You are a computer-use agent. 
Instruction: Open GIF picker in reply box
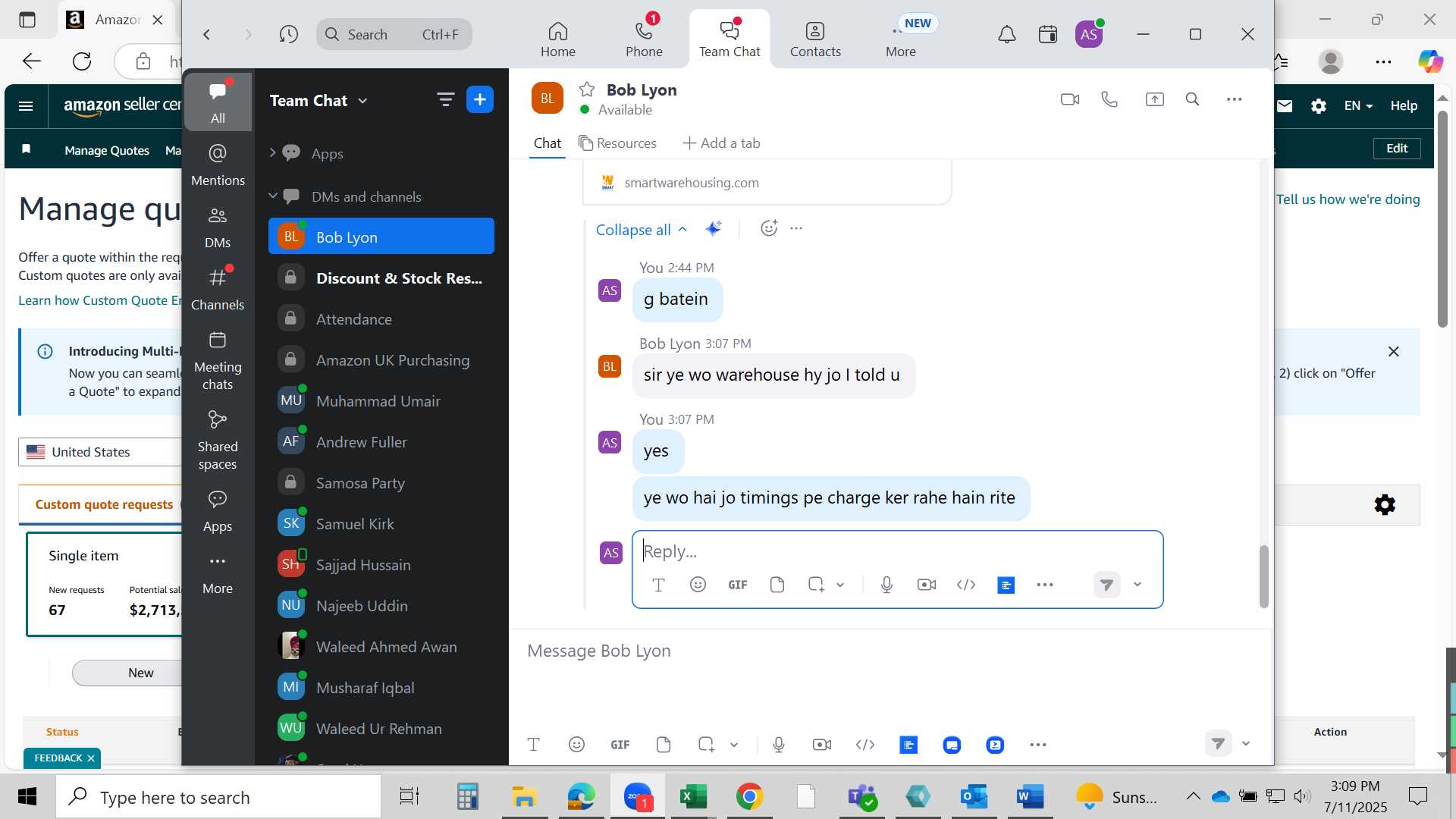[x=738, y=585]
